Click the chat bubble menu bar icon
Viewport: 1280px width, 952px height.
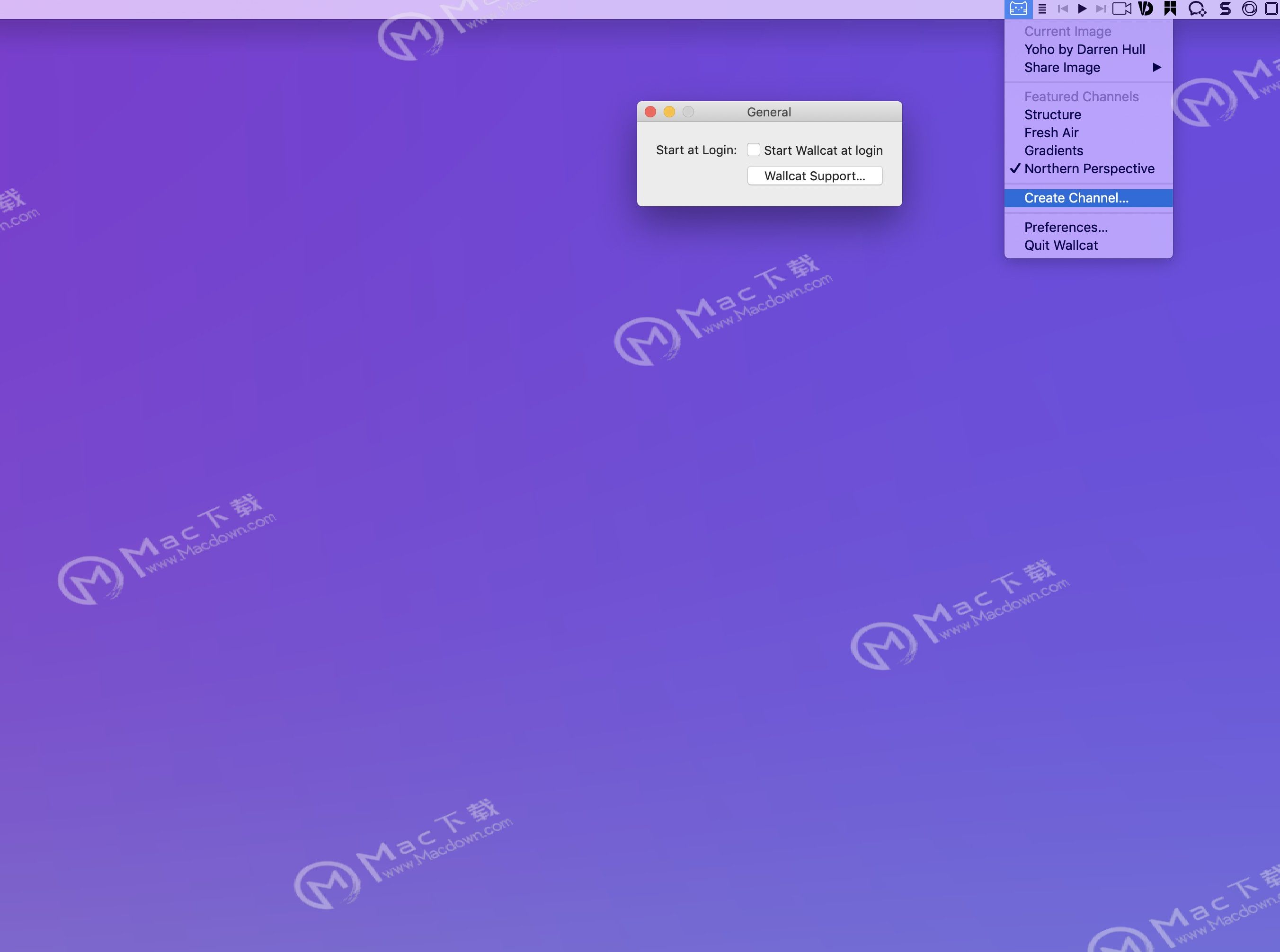1197,9
